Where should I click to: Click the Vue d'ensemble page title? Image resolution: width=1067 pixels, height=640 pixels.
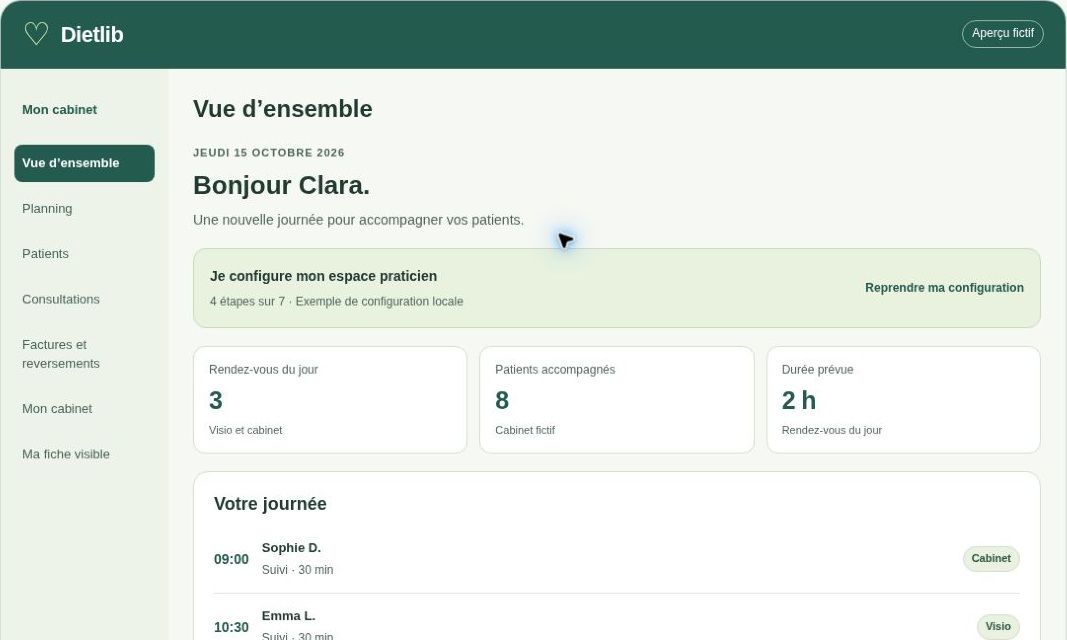coord(282,109)
